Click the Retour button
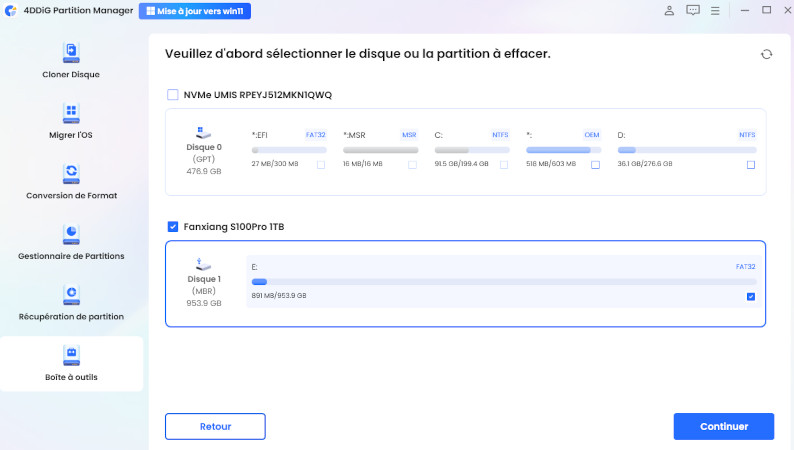794x450 pixels. click(215, 426)
